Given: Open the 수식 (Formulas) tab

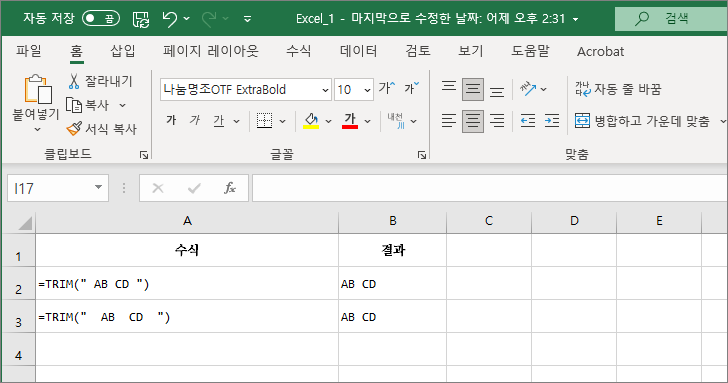Looking at the screenshot, I should point(299,51).
